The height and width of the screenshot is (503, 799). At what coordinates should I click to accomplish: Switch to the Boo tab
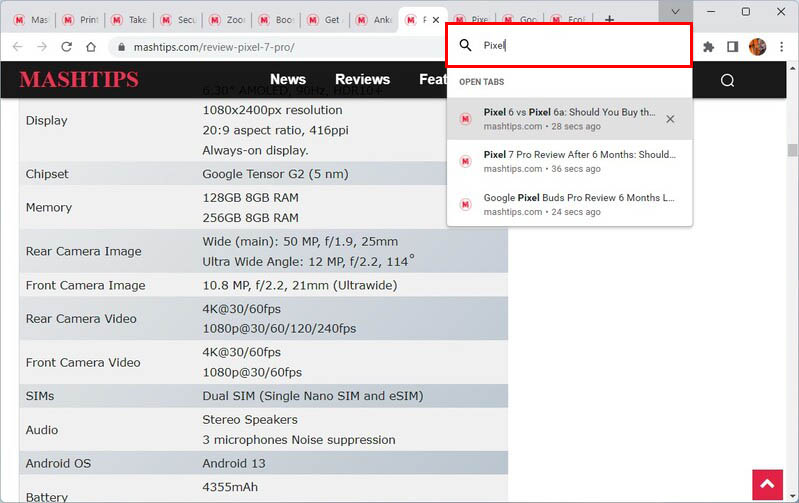coord(276,20)
